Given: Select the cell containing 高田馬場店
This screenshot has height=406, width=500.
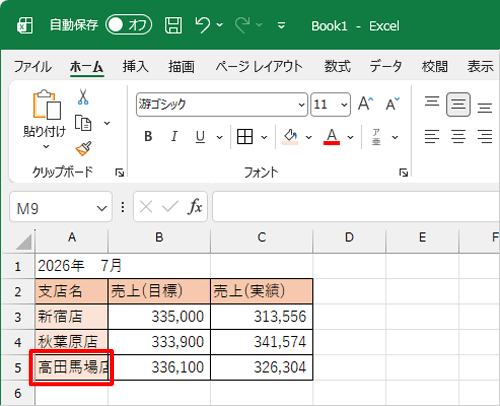Looking at the screenshot, I should point(71,367).
